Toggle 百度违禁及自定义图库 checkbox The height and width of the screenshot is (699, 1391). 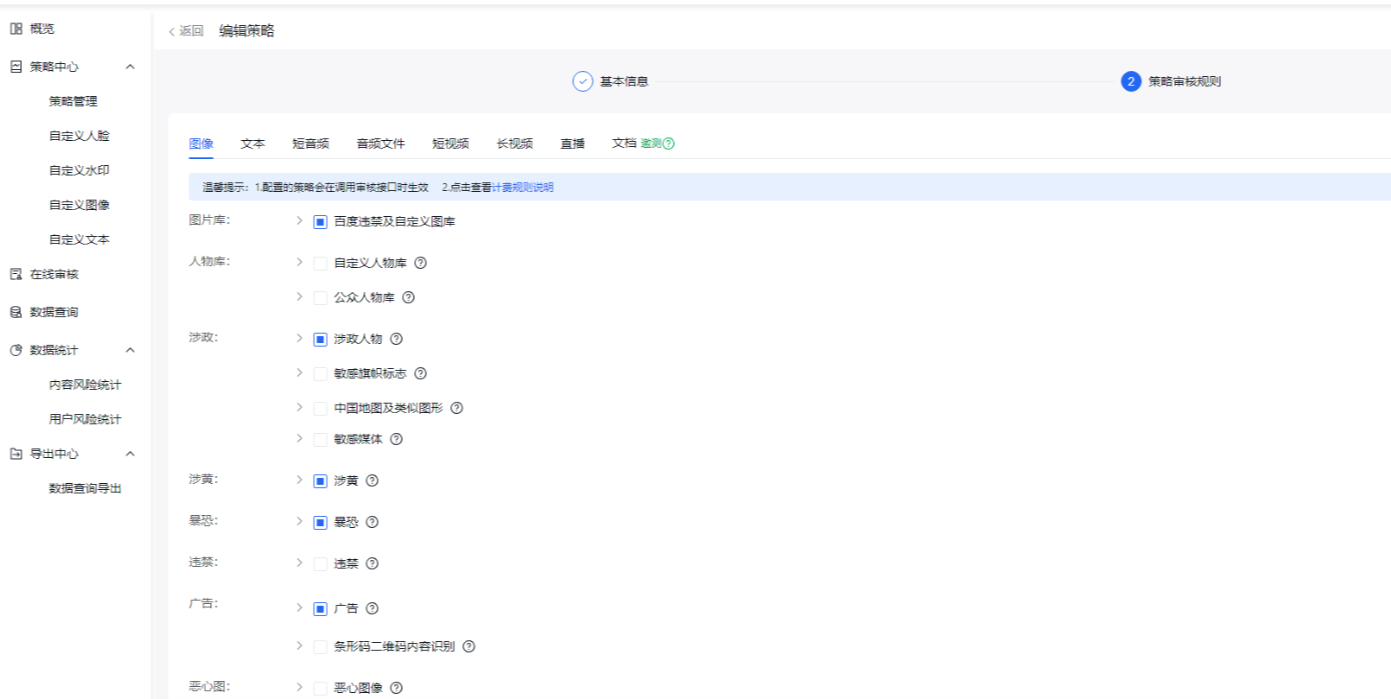coord(320,222)
